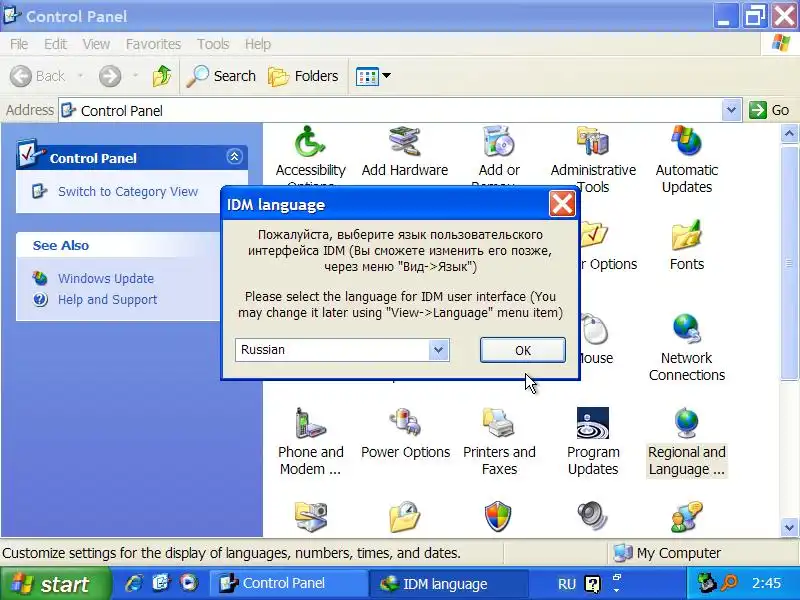Click the language bar help icon
This screenshot has width=800, height=600.
(x=592, y=584)
